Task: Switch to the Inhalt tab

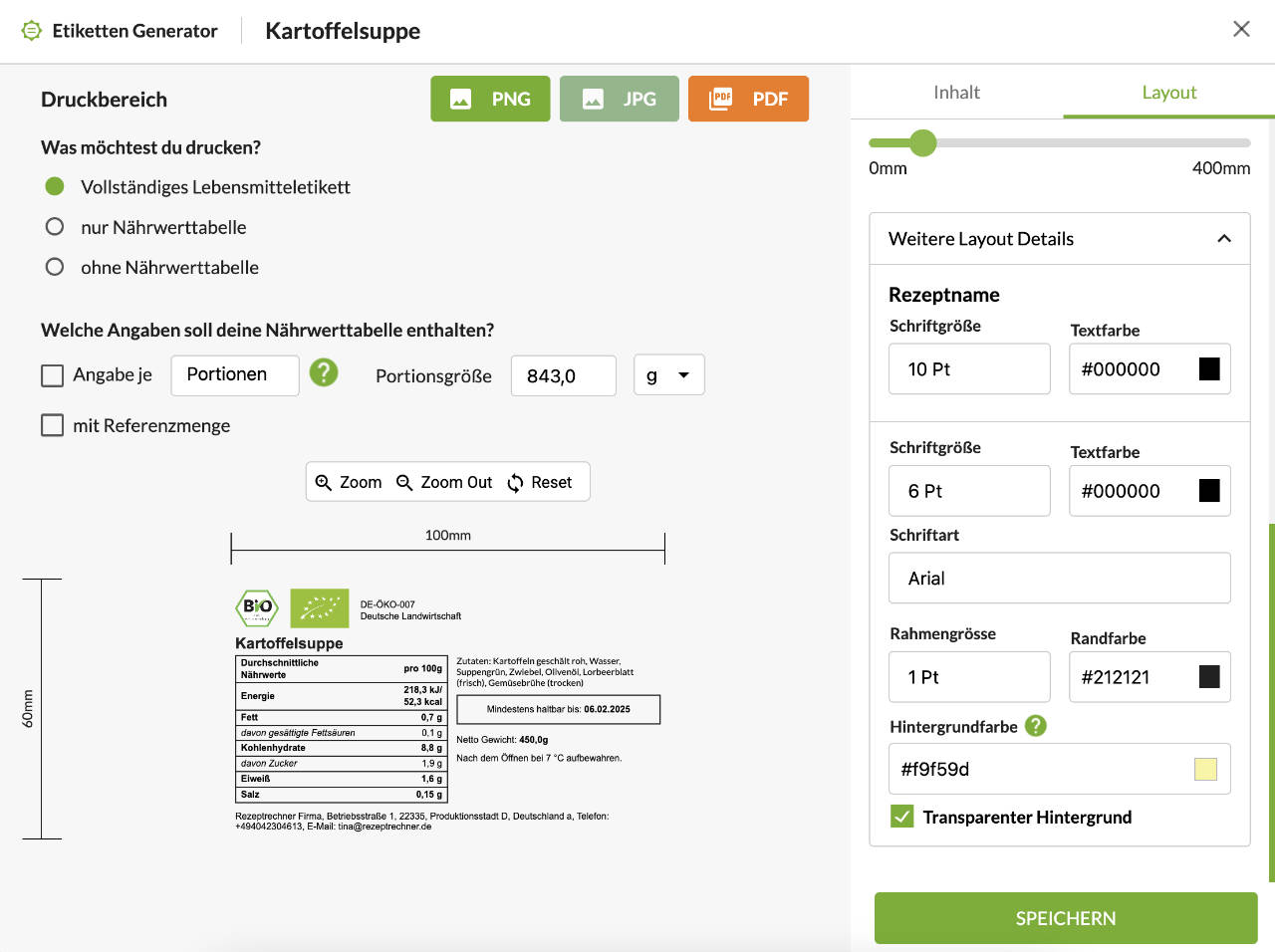Action: click(956, 92)
